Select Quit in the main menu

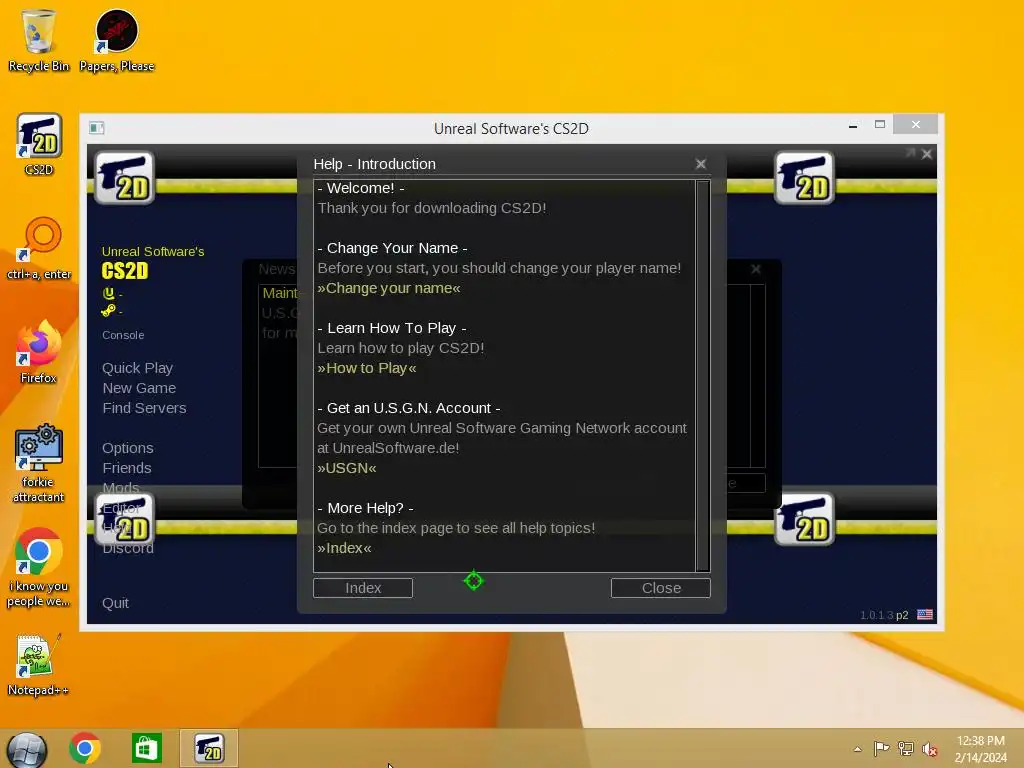click(x=116, y=603)
